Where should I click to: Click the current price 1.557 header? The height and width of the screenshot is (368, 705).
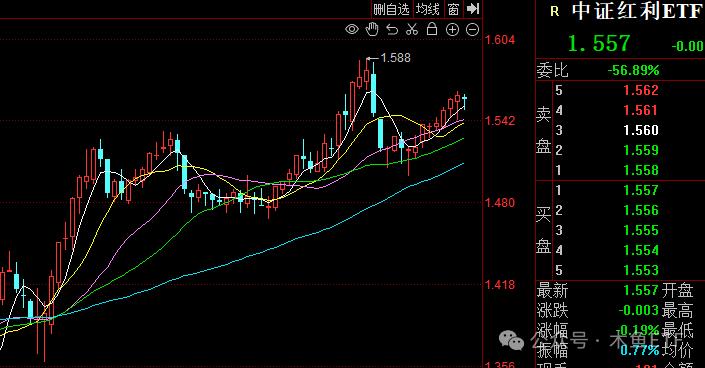[599, 44]
